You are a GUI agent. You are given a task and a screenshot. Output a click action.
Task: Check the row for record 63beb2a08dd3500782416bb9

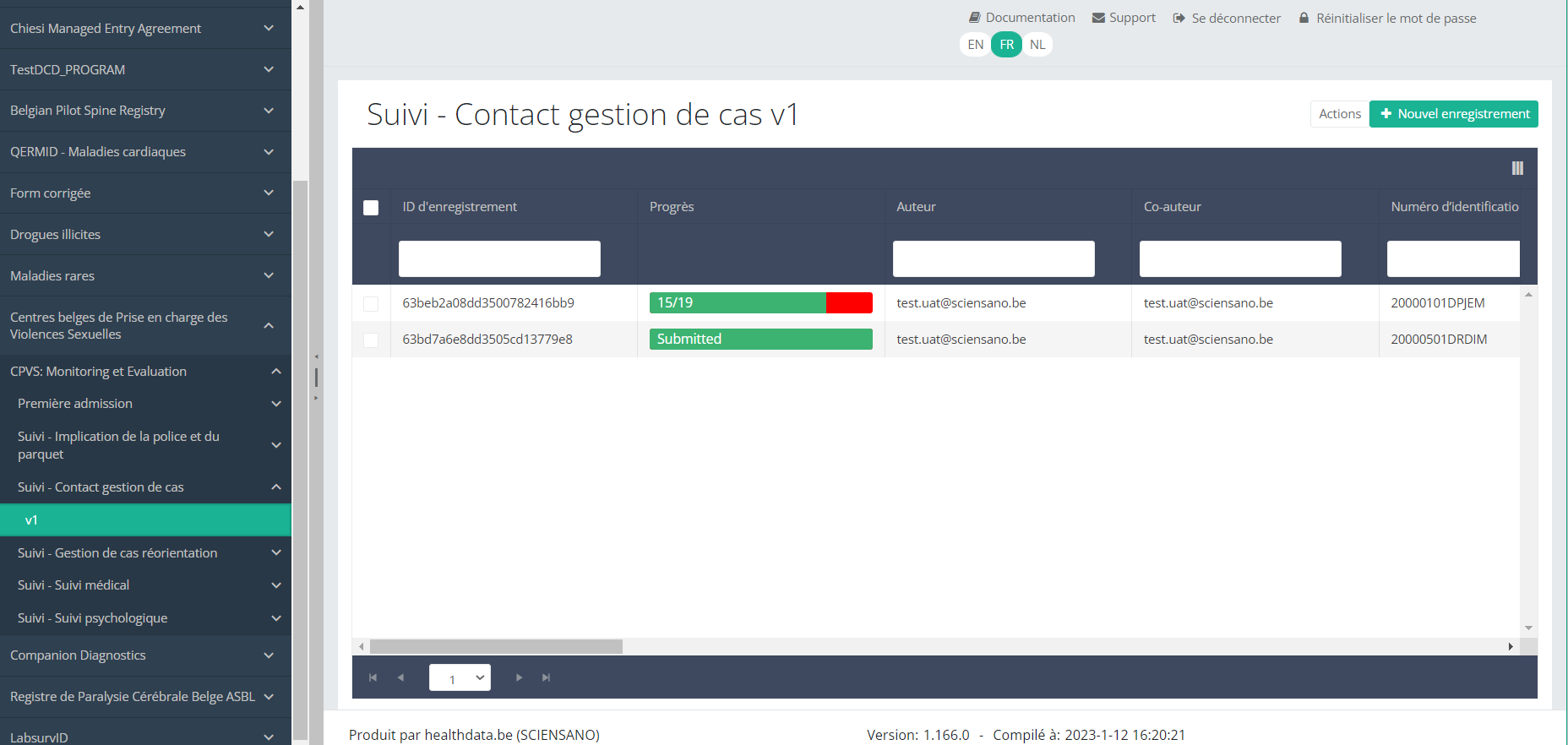click(x=371, y=304)
